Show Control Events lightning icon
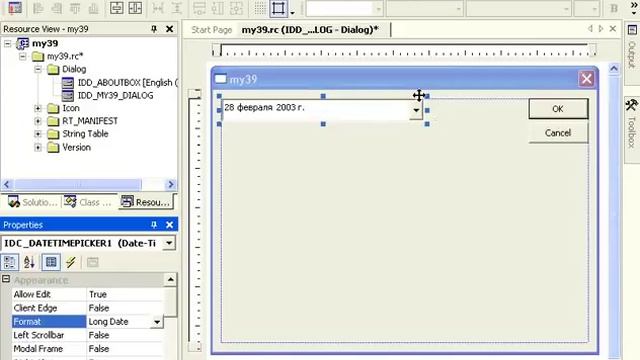Screen dimensions: 640x360 [x=71, y=262]
